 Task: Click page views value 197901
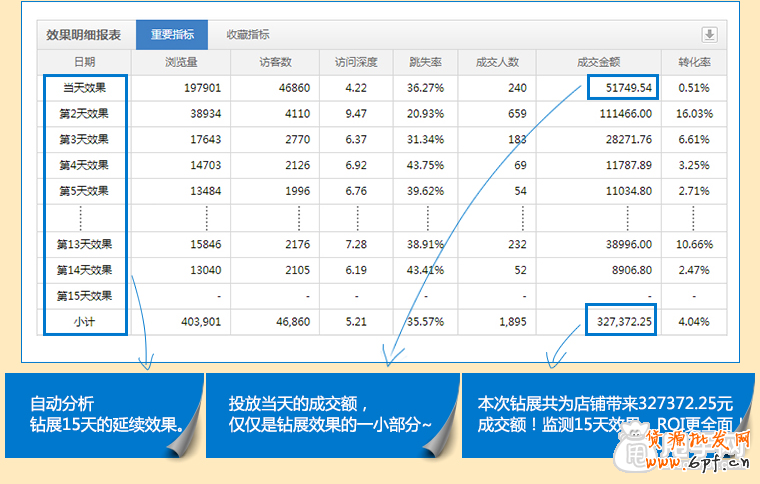click(x=203, y=88)
